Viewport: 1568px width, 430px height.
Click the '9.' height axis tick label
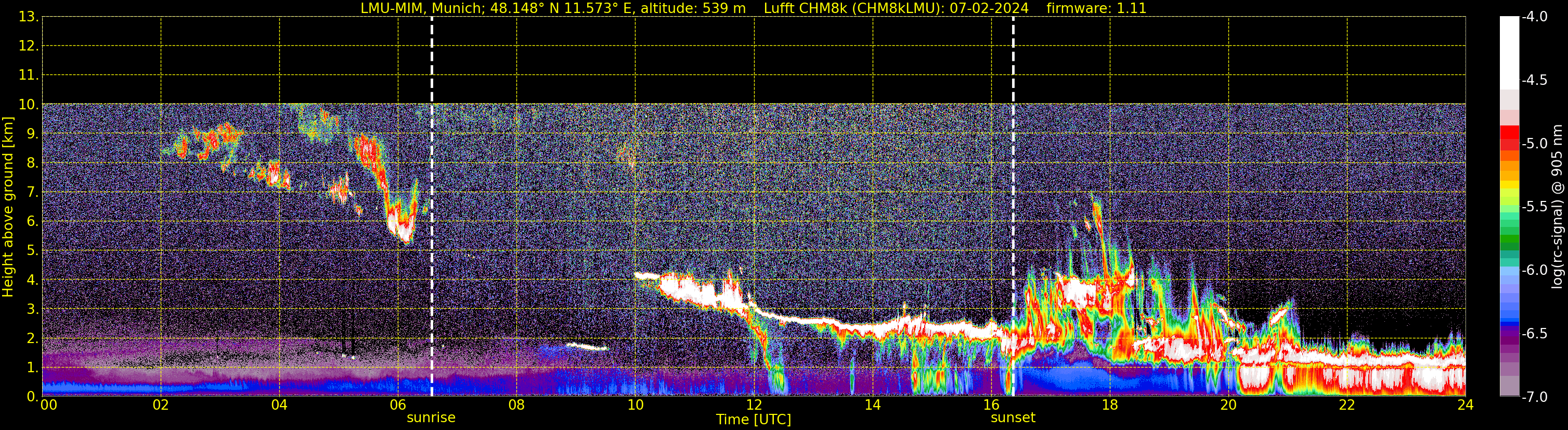[32, 134]
